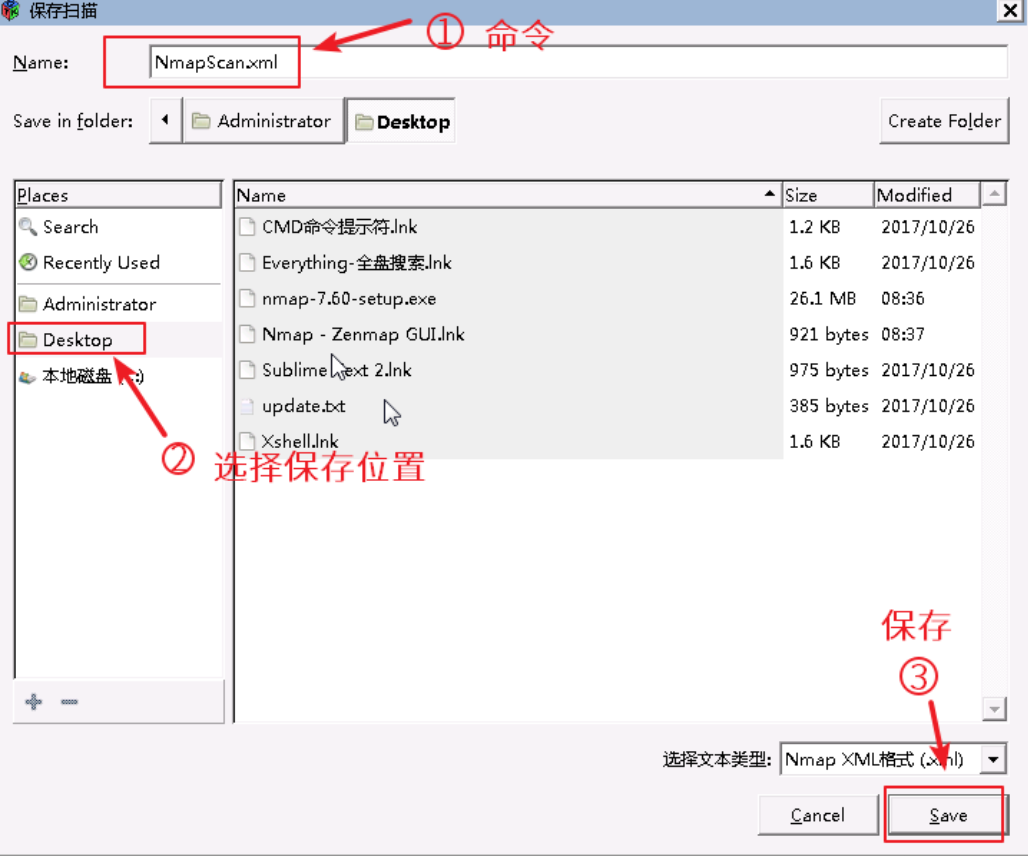This screenshot has height=856, width=1028.
Task: Select the CMD命令提示符.lnk file
Action: 339,227
